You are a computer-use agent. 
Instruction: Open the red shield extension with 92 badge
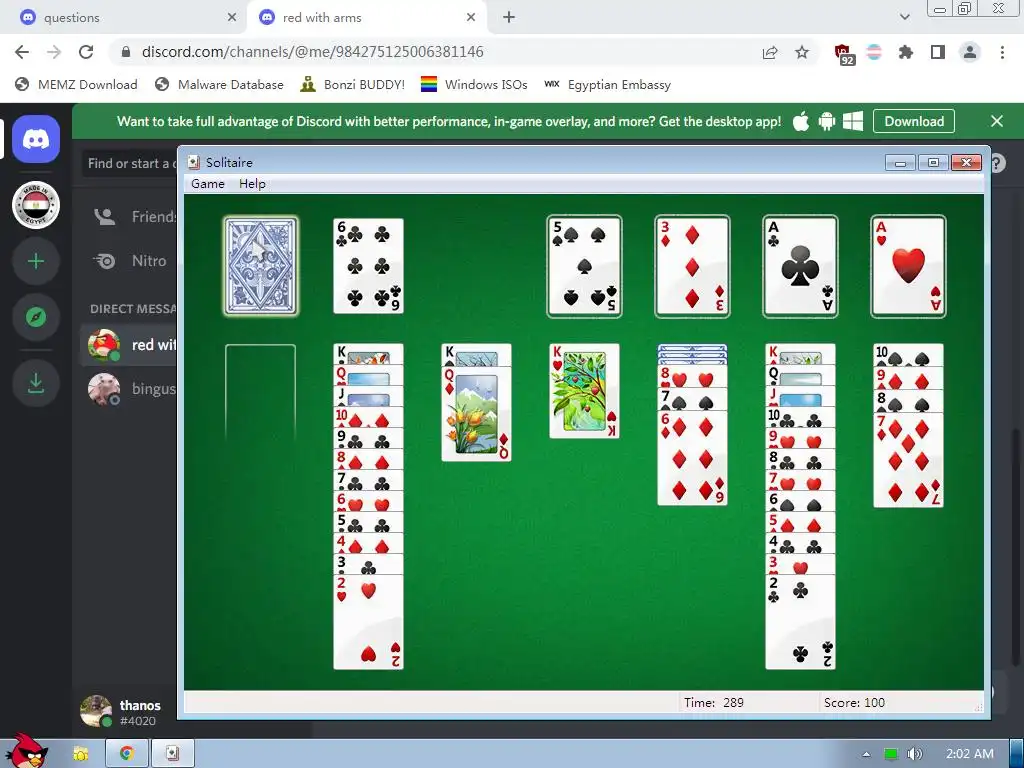844,53
